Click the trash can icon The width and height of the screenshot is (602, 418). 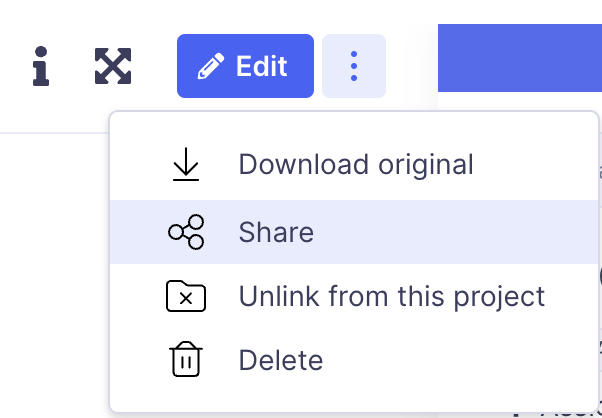click(x=186, y=360)
